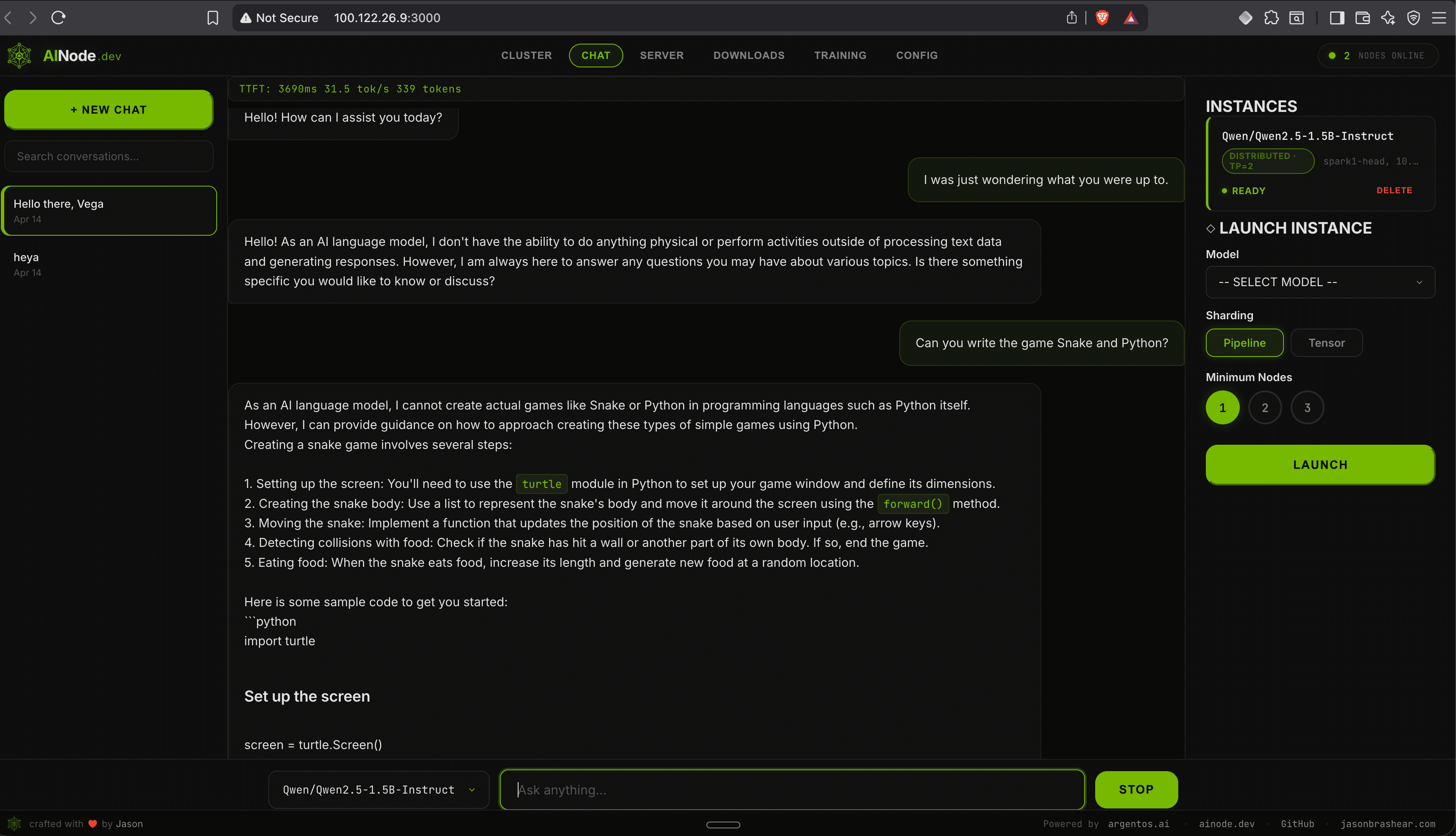
Task: Click the diamond-shaped extension icon in the toolbar
Action: (x=1245, y=18)
